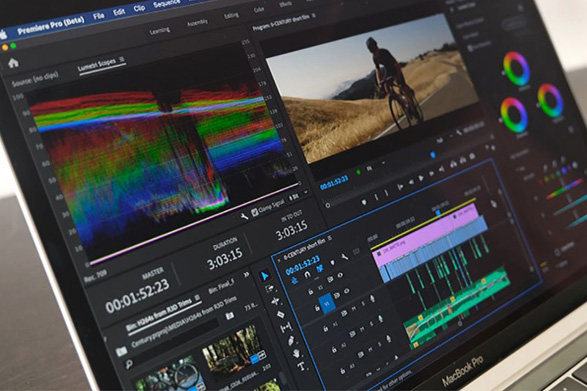This screenshot has height=391, width=587.
Task: Select the Hand tool
Action: 296,353
